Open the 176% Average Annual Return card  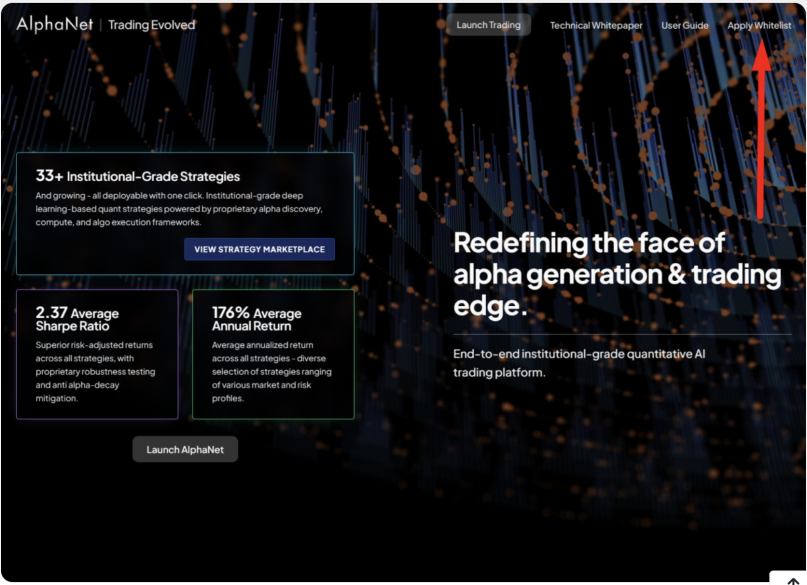(x=273, y=353)
